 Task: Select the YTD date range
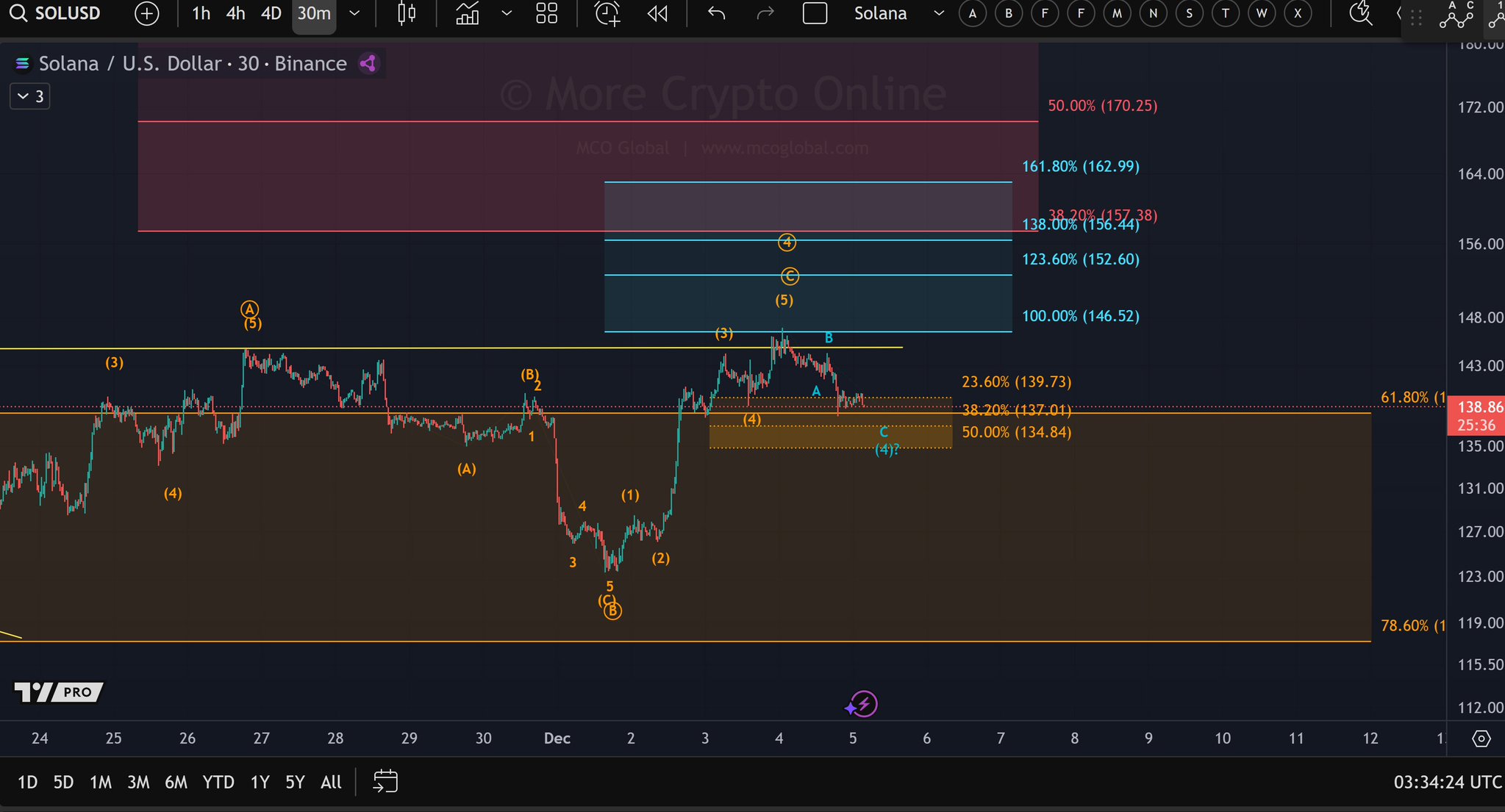point(218,782)
